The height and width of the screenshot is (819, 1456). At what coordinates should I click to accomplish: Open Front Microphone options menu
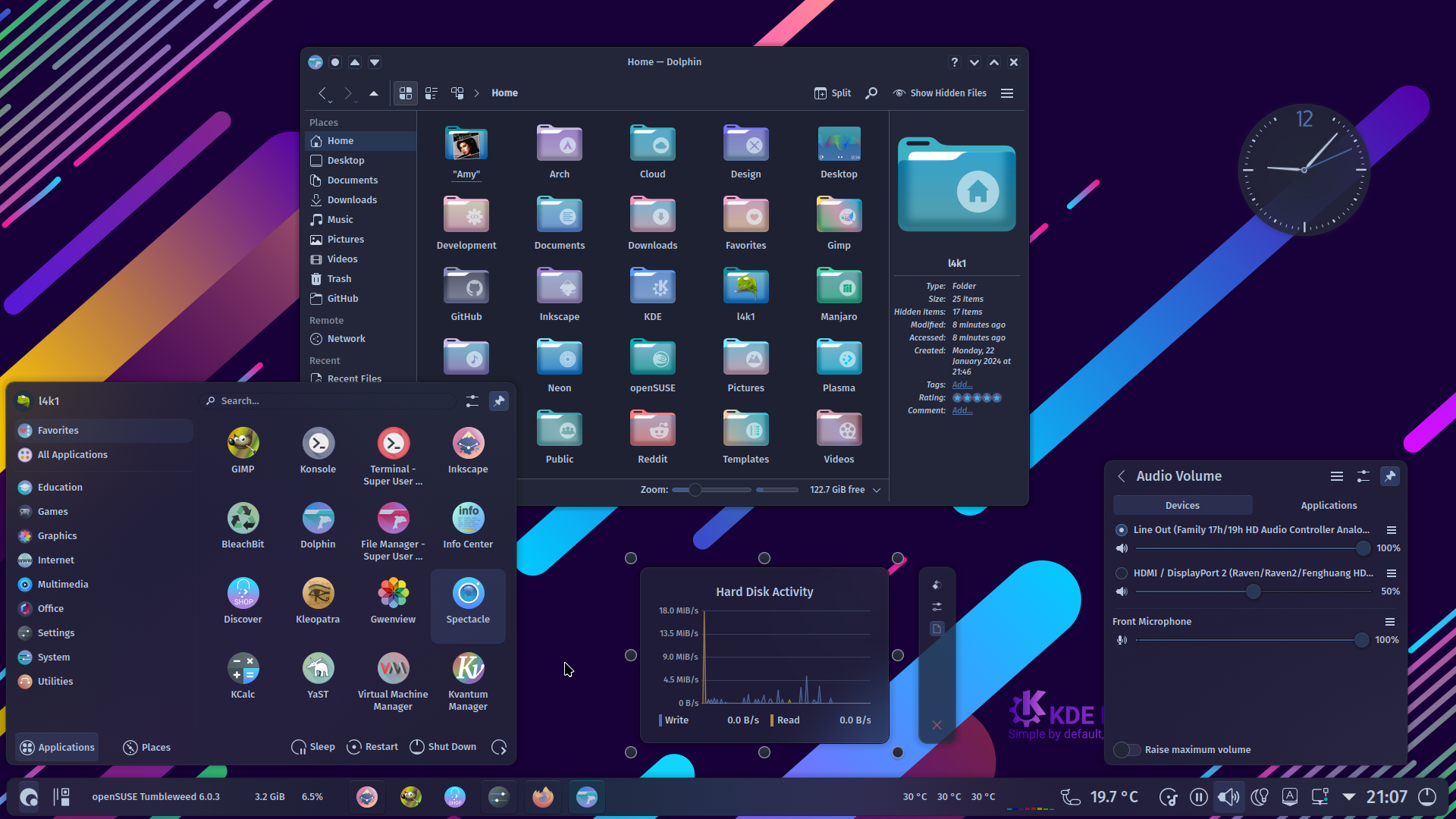[x=1390, y=622]
